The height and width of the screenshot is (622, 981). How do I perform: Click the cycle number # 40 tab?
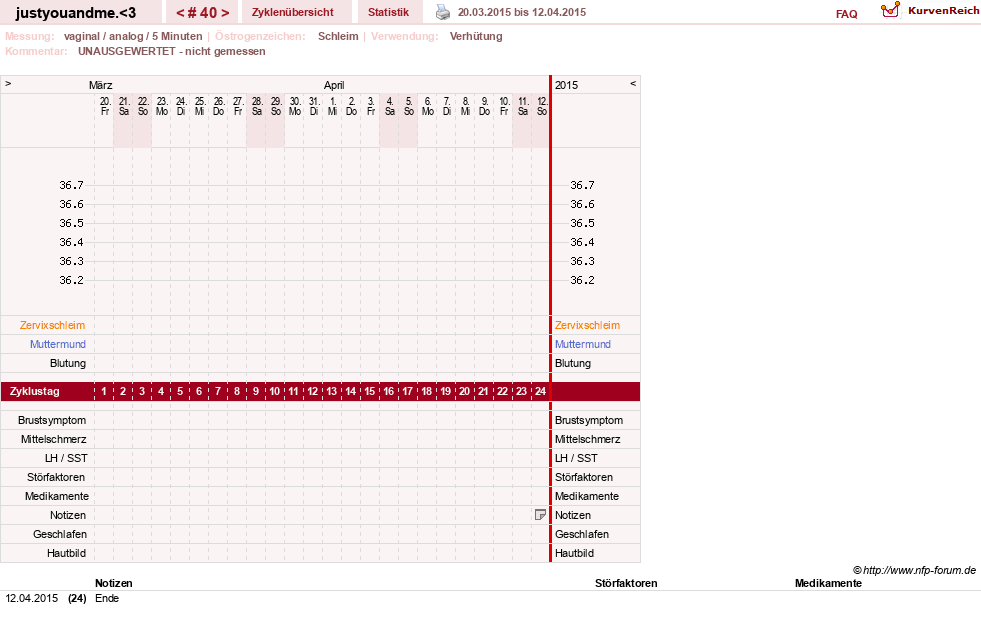(x=203, y=13)
